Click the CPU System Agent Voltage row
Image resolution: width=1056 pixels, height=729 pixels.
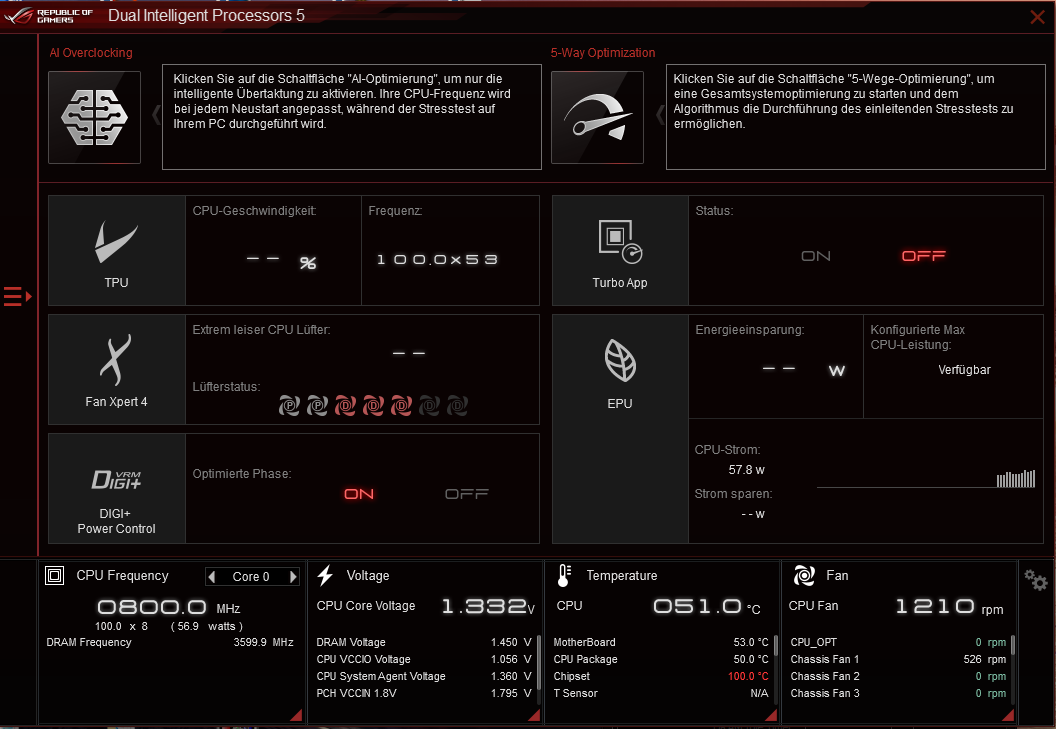tap(424, 676)
